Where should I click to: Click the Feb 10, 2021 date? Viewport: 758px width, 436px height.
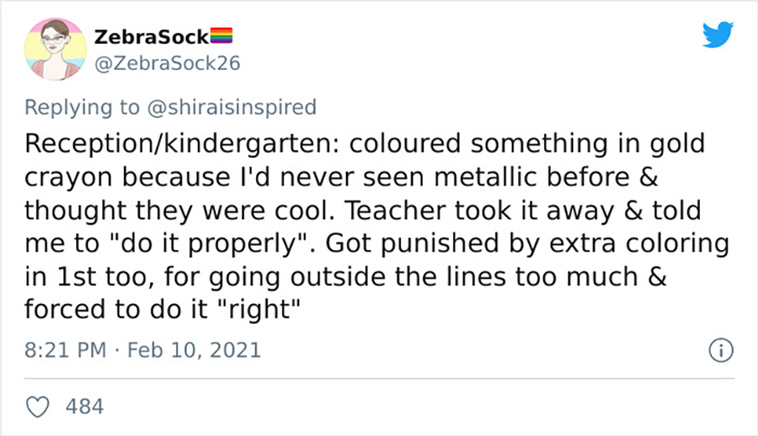[194, 350]
